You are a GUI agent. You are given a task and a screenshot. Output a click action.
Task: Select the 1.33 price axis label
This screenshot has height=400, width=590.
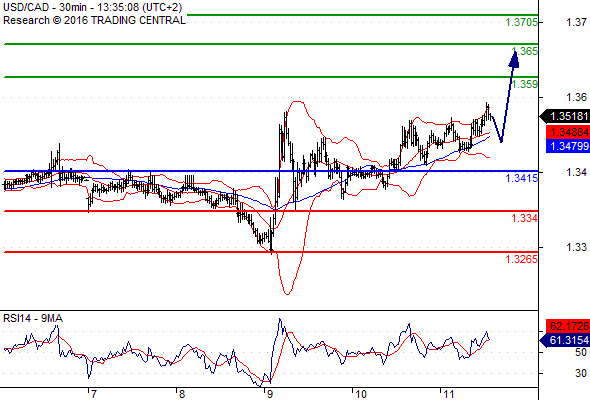[576, 247]
